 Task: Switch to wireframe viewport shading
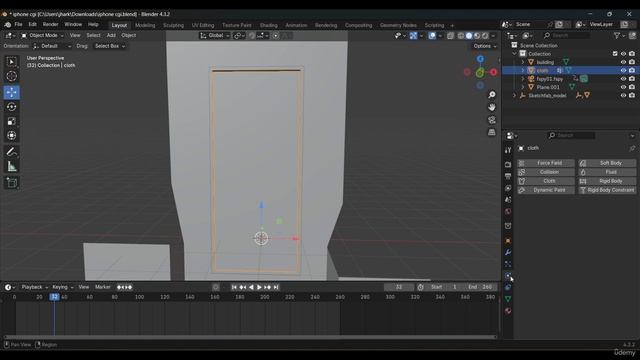[x=461, y=36]
